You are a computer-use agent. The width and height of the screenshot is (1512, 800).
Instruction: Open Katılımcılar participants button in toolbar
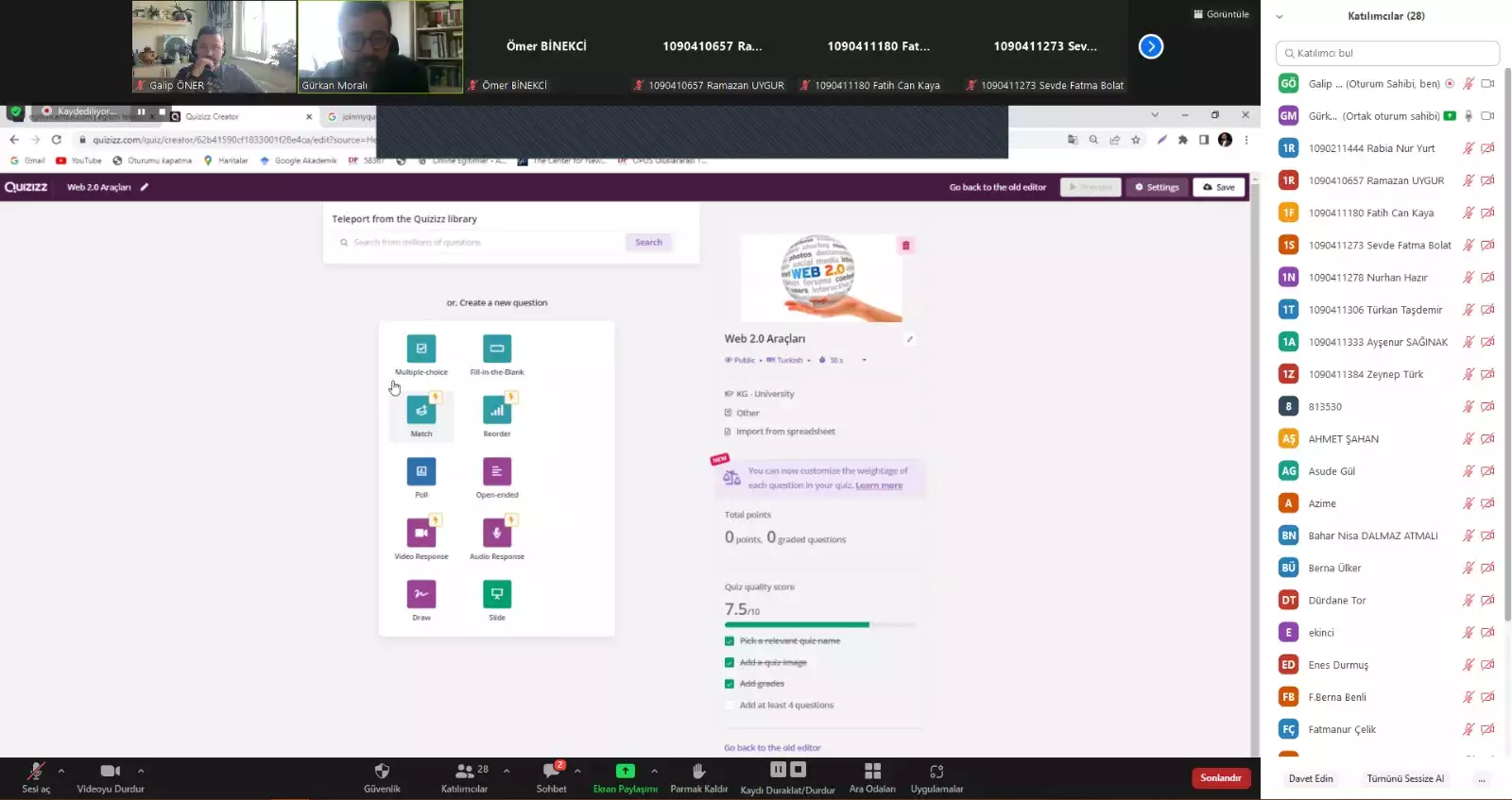(x=465, y=778)
